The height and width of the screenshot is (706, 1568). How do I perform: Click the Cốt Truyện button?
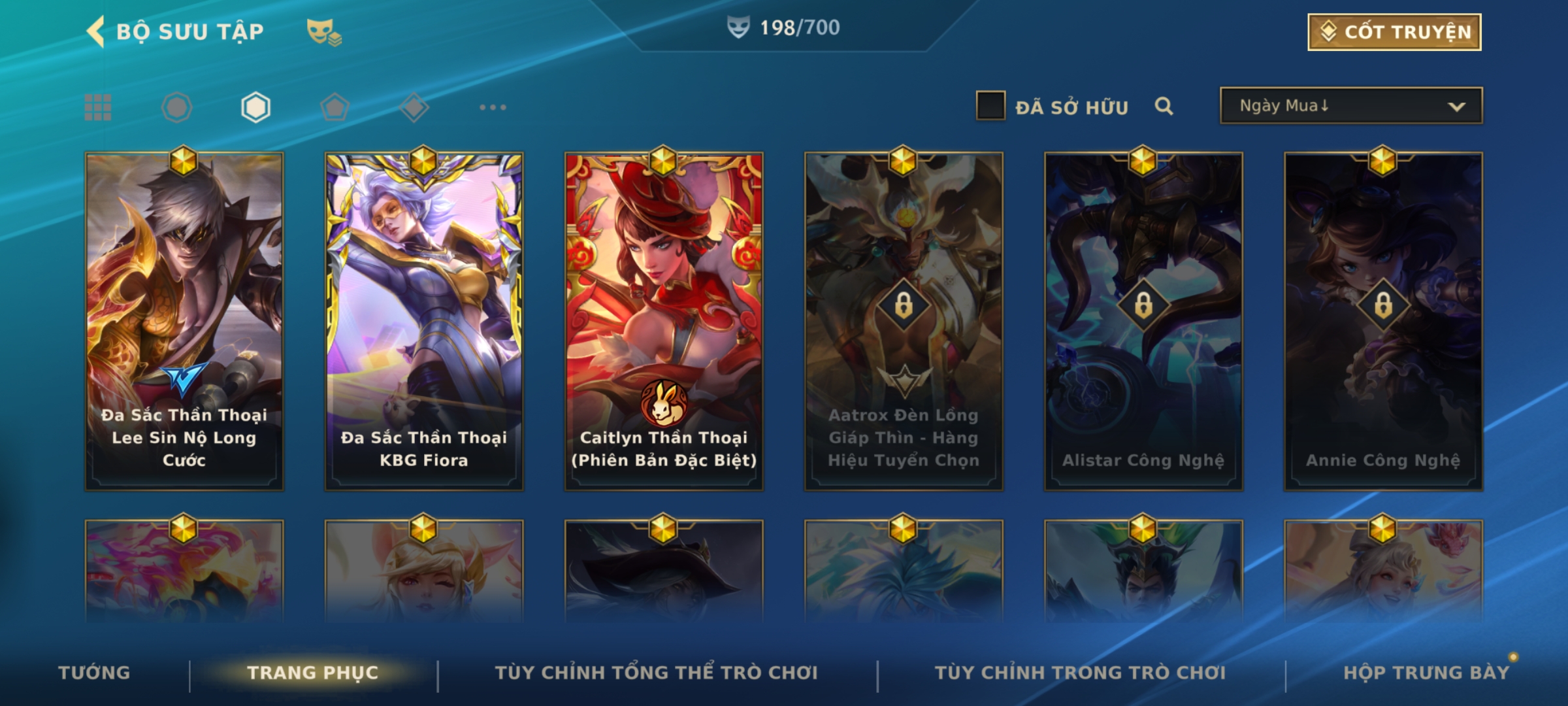[x=1394, y=32]
